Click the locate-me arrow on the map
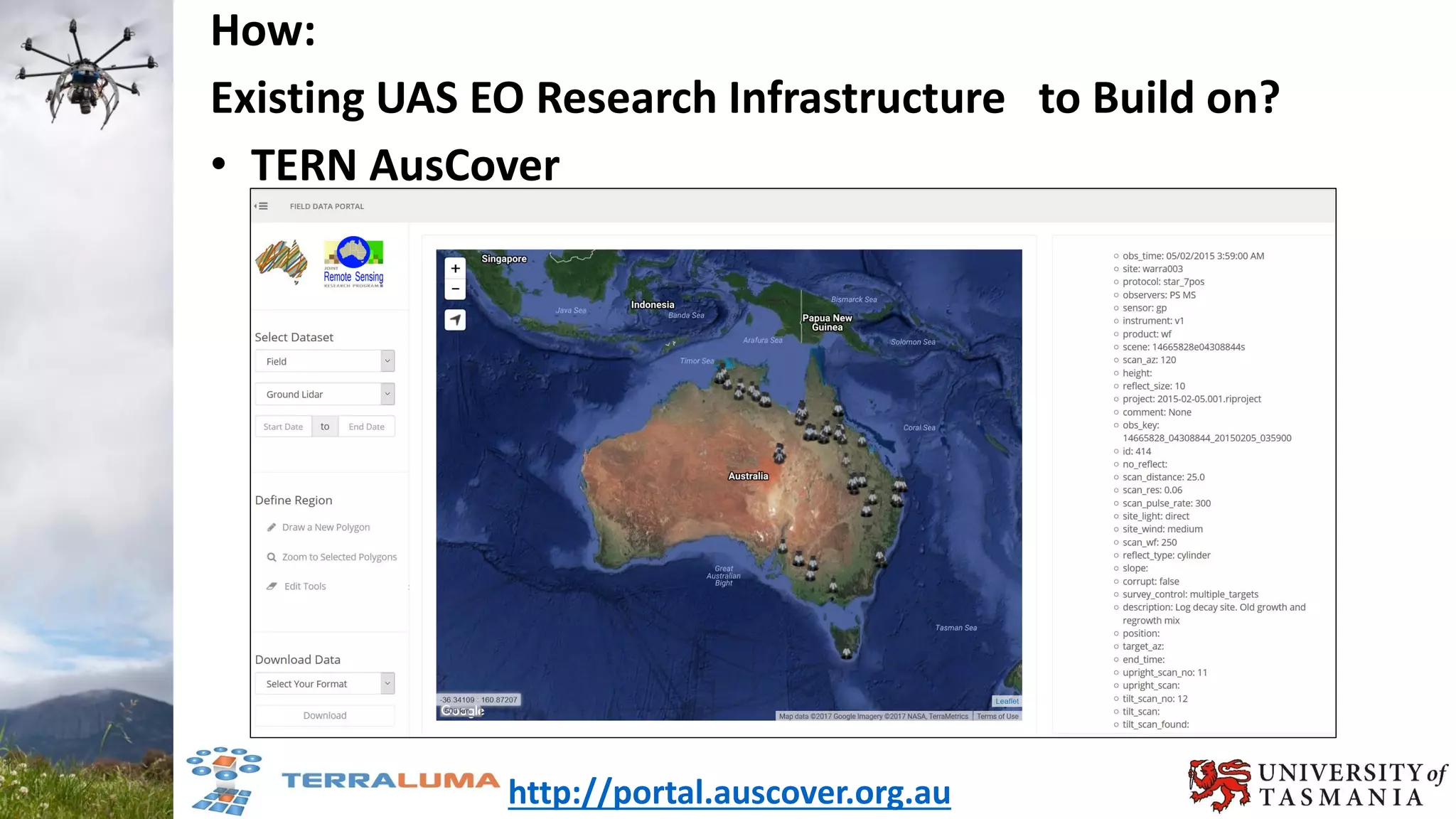This screenshot has width=1456, height=819. click(x=455, y=320)
